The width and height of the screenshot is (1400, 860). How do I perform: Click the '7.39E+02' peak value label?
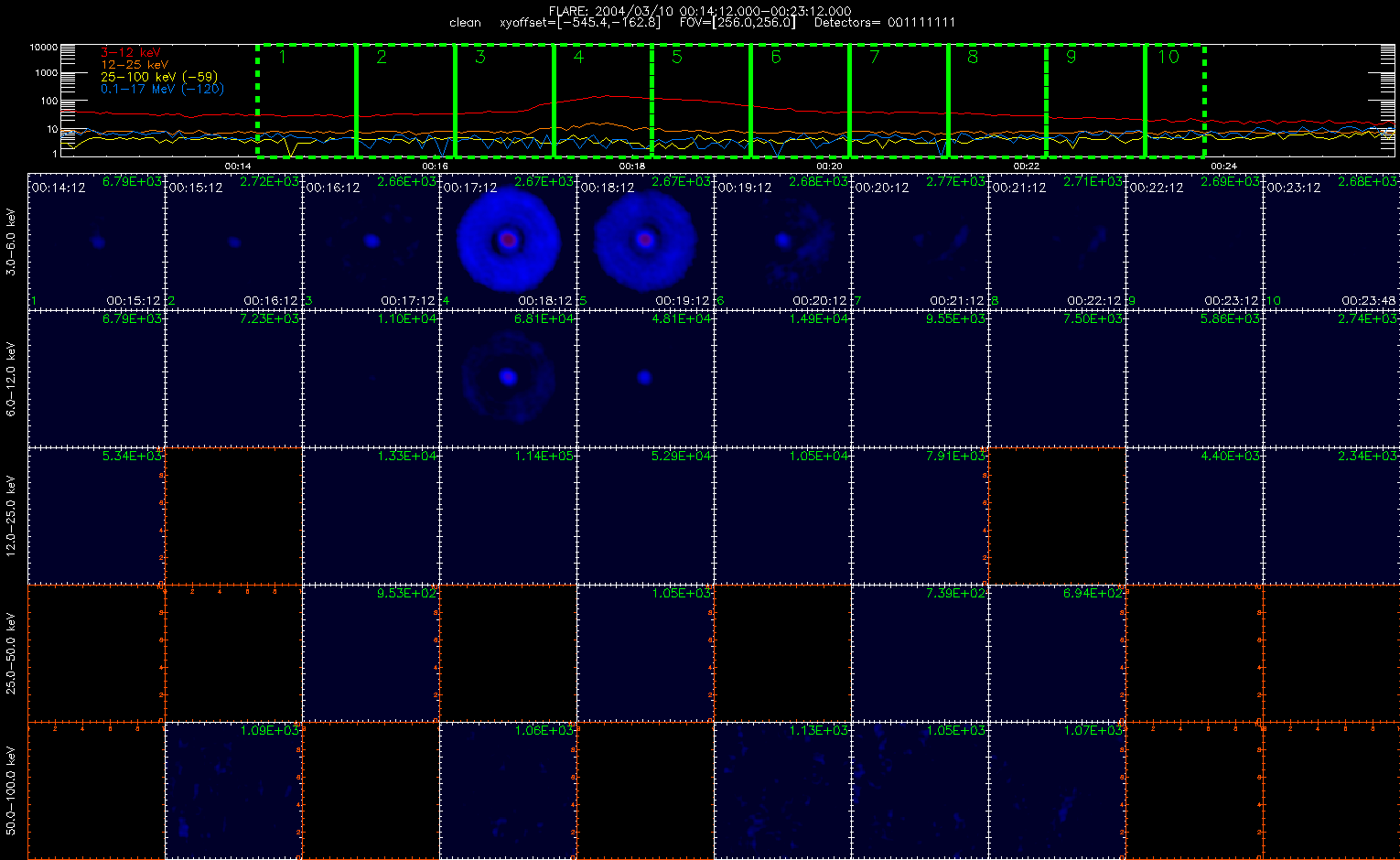click(956, 593)
